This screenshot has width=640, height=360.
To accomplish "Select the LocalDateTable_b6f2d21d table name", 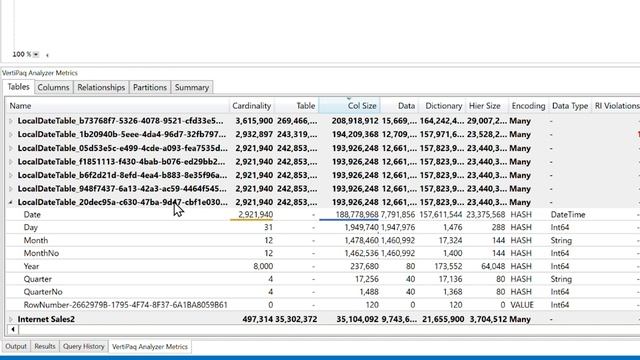I will coord(122,175).
